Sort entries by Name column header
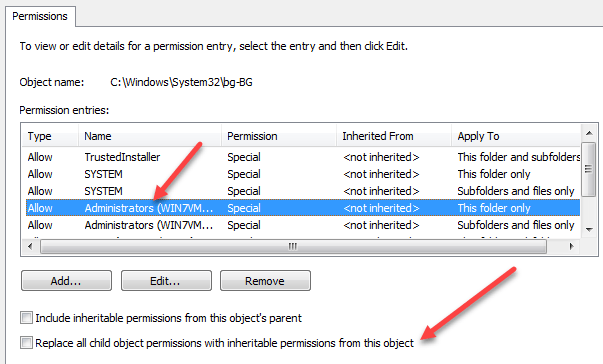The image size is (603, 364). point(150,136)
